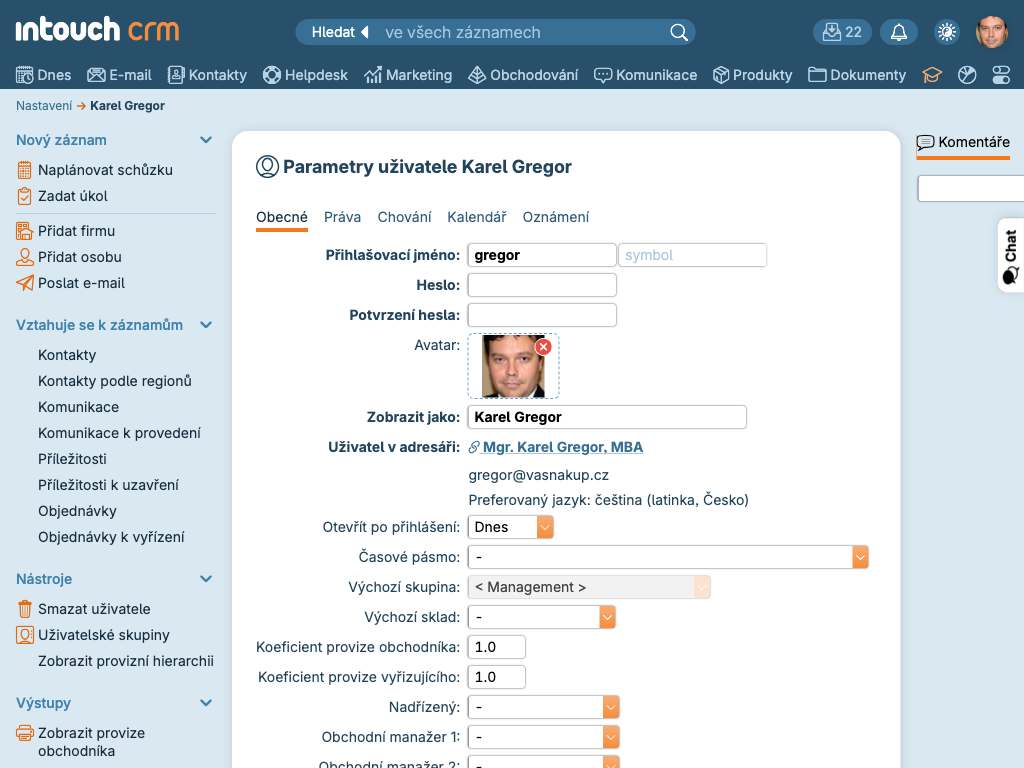Open Mgr. Karel Gregor, MBA link

coord(562,447)
